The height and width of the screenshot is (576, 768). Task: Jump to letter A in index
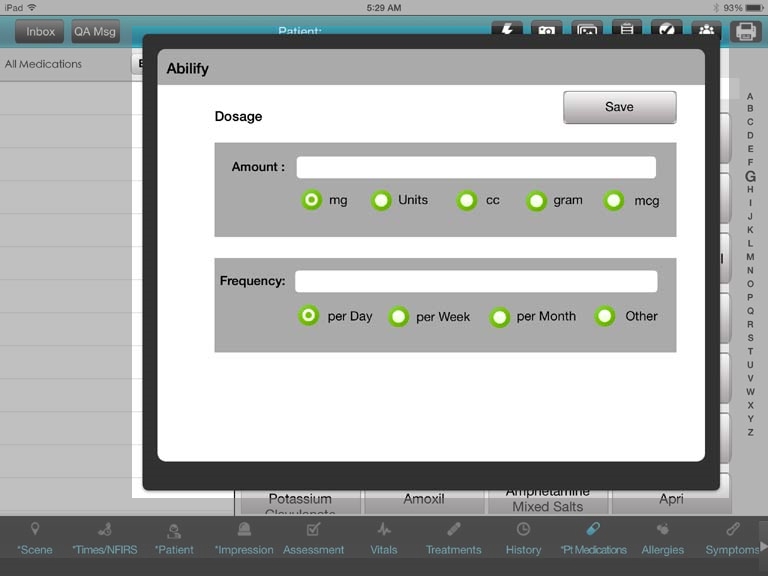pyautogui.click(x=750, y=96)
